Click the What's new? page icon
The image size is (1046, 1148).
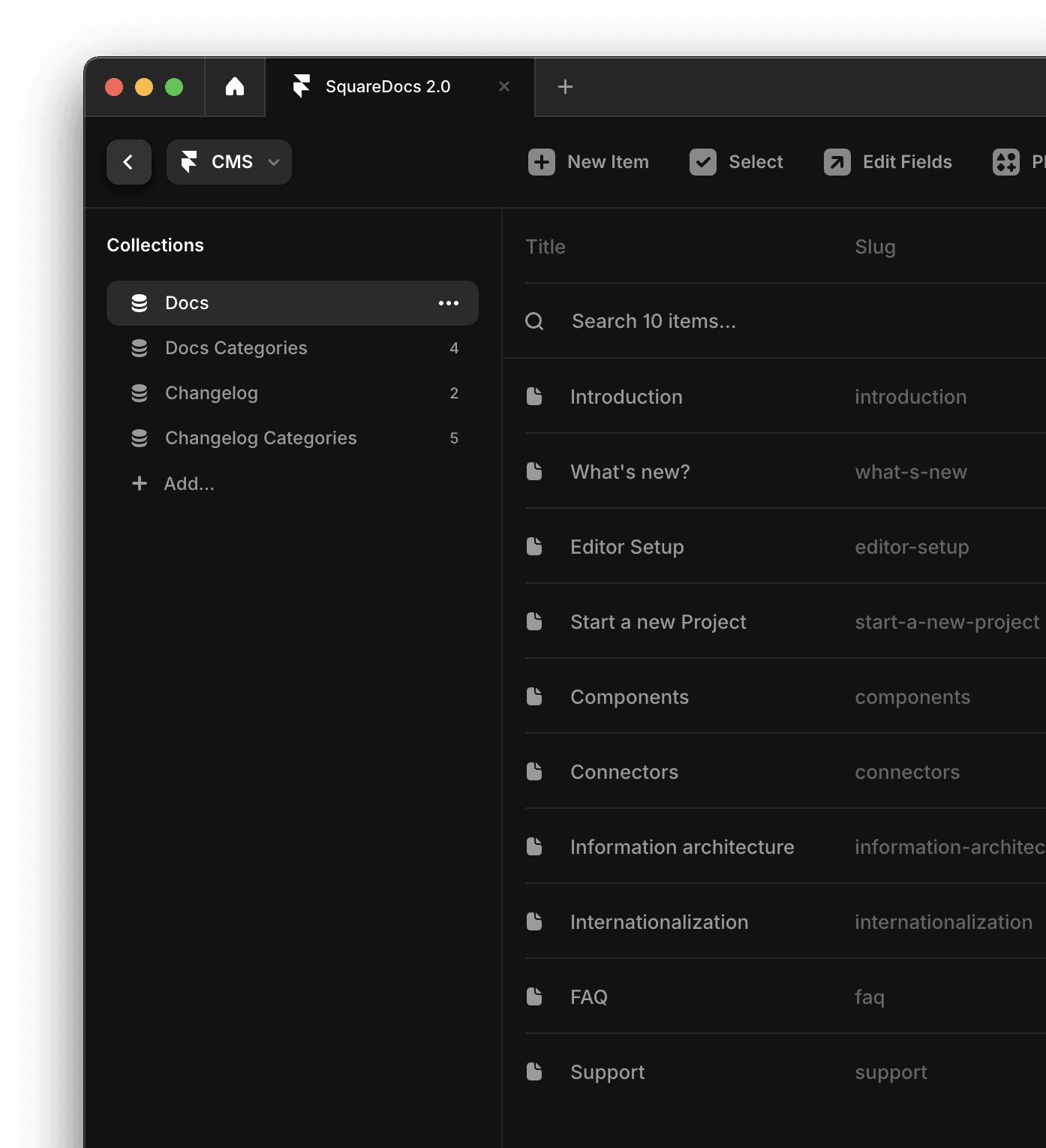click(534, 471)
